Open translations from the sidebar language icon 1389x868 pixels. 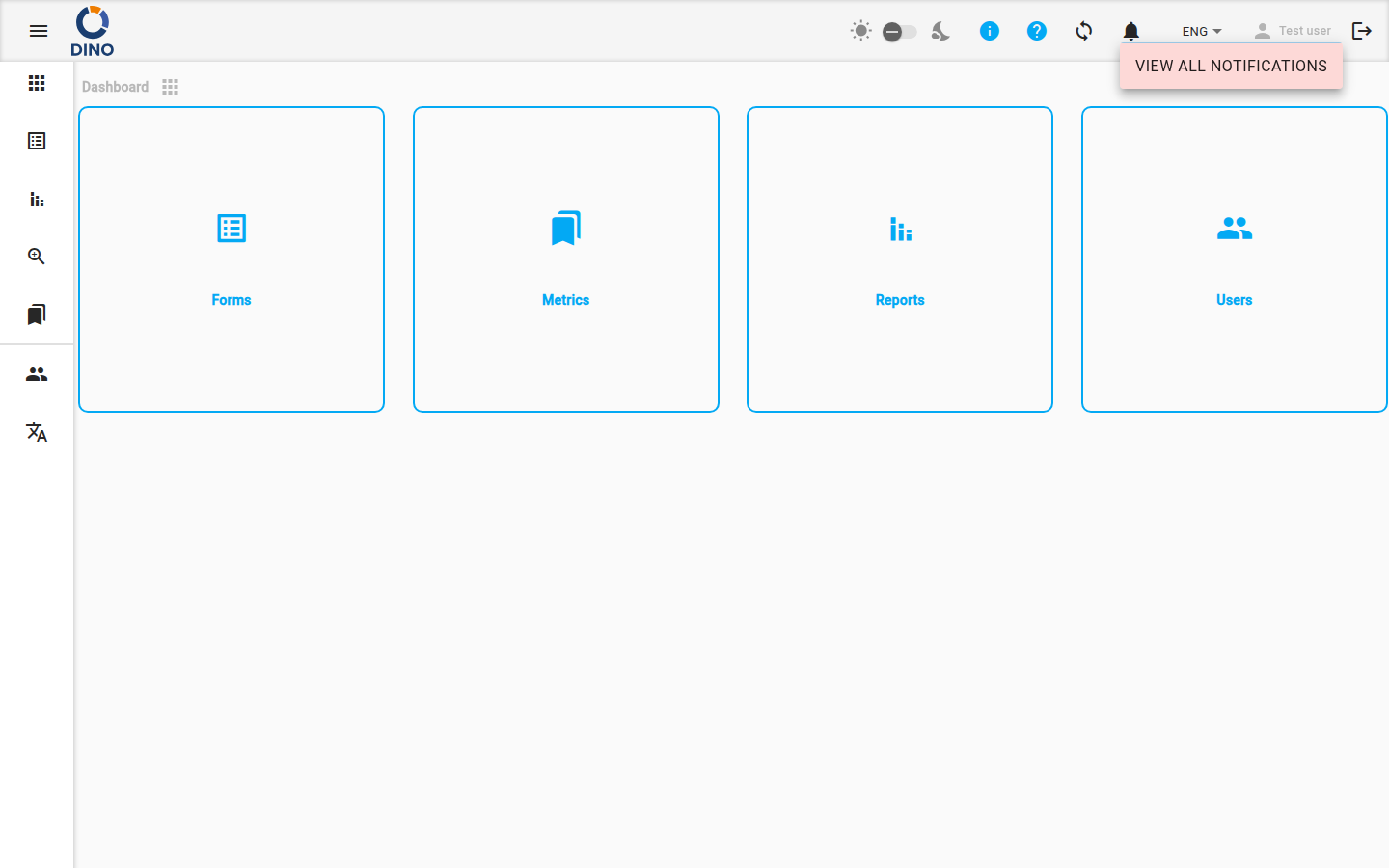(37, 432)
